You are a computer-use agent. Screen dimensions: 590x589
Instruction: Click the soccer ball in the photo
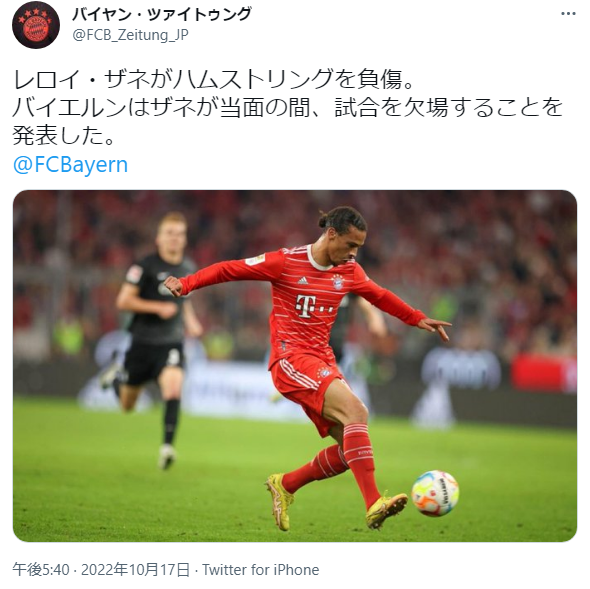pyautogui.click(x=435, y=493)
